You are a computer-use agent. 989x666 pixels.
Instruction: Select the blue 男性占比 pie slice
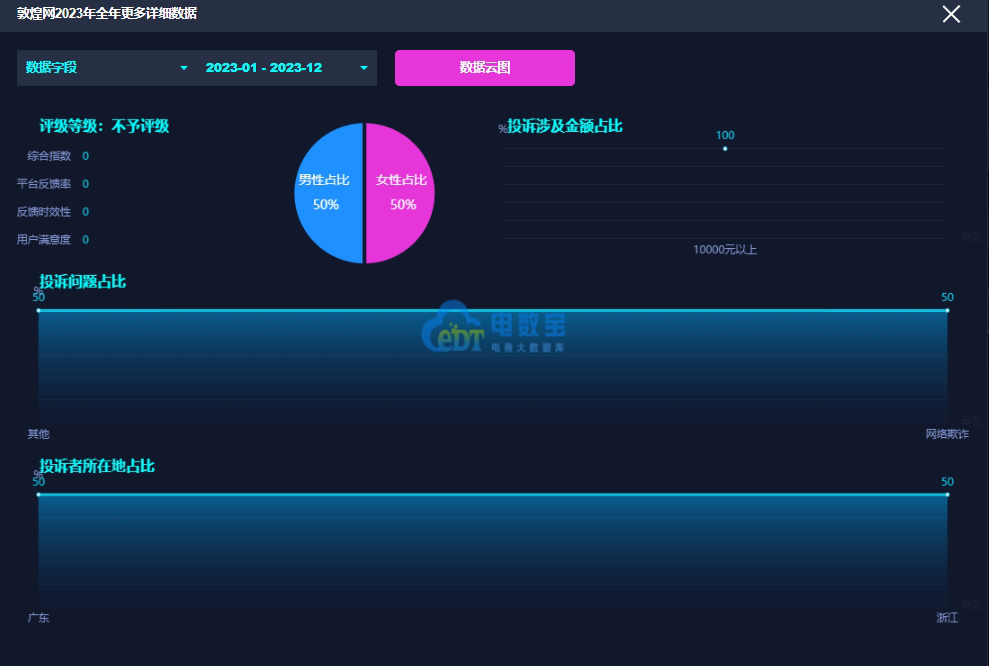[327, 192]
